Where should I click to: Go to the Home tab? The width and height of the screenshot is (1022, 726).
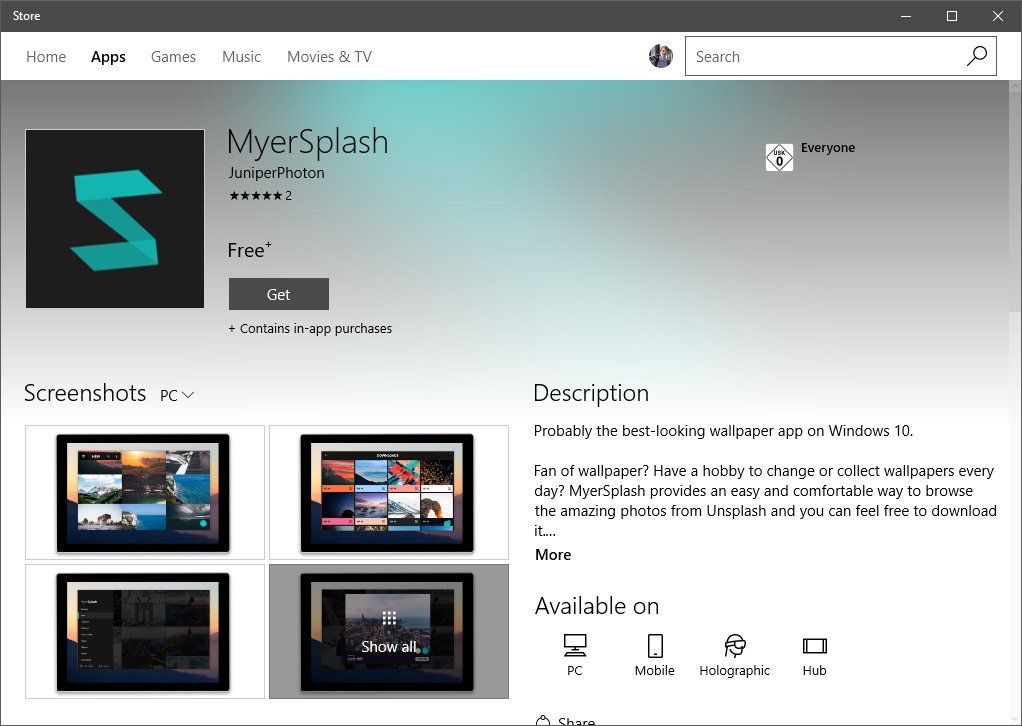(x=46, y=57)
